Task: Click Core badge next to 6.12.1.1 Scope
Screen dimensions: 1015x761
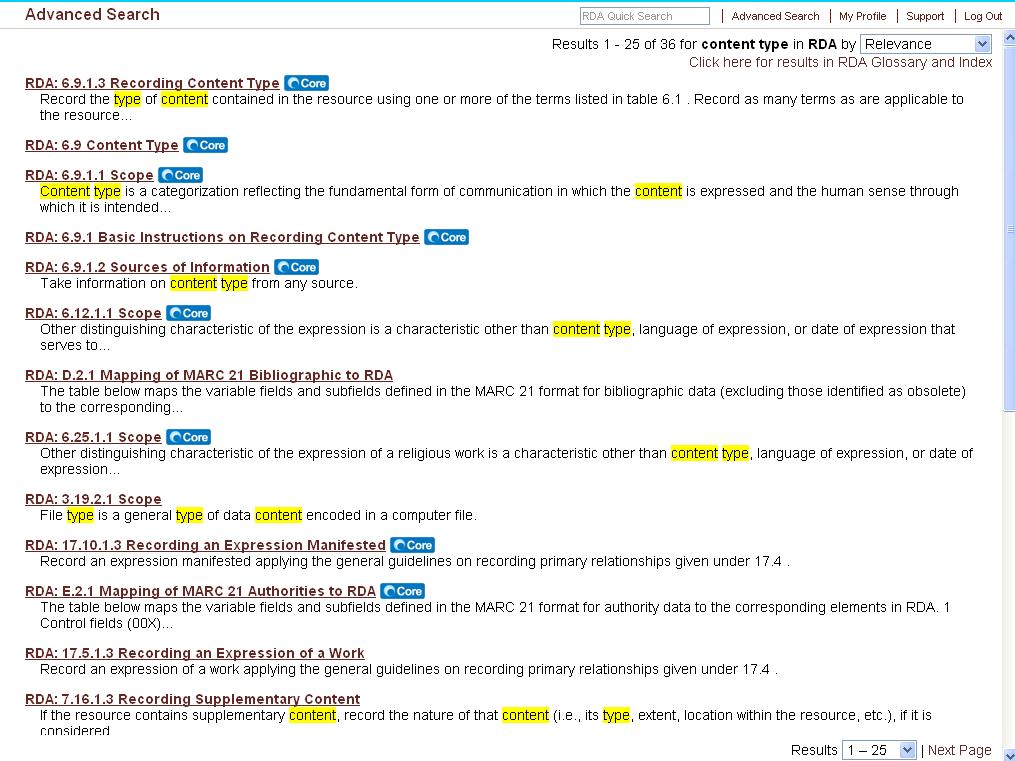Action: point(188,313)
